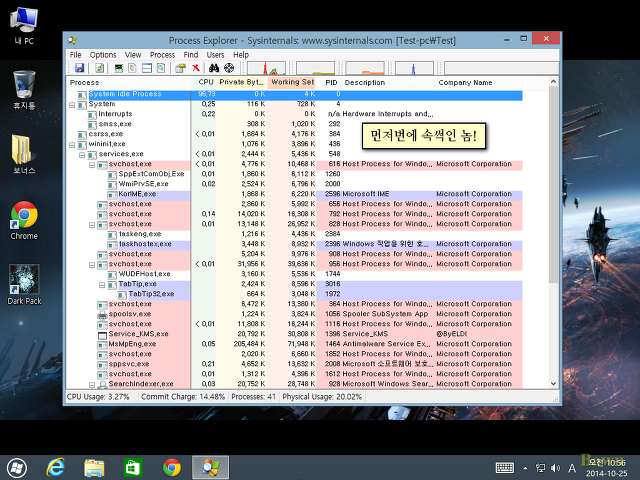
Task: Open the Help menu
Action: click(241, 55)
